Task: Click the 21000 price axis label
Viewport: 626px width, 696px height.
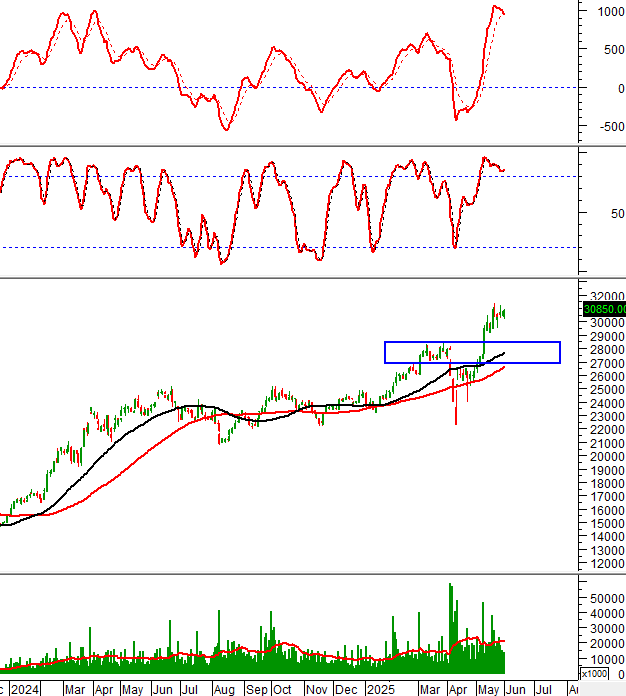Action: click(607, 443)
